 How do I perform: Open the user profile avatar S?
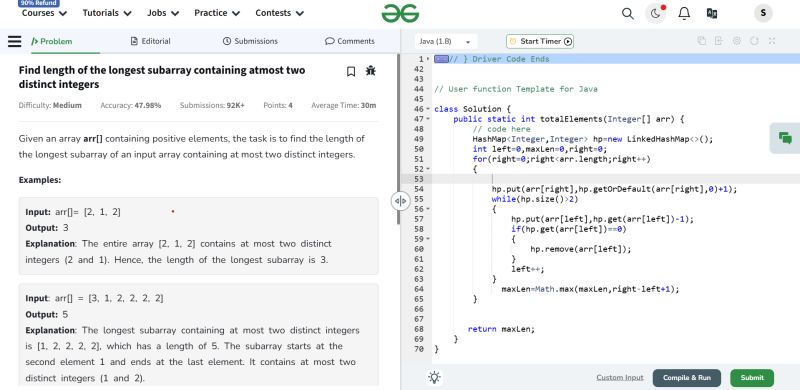(763, 13)
